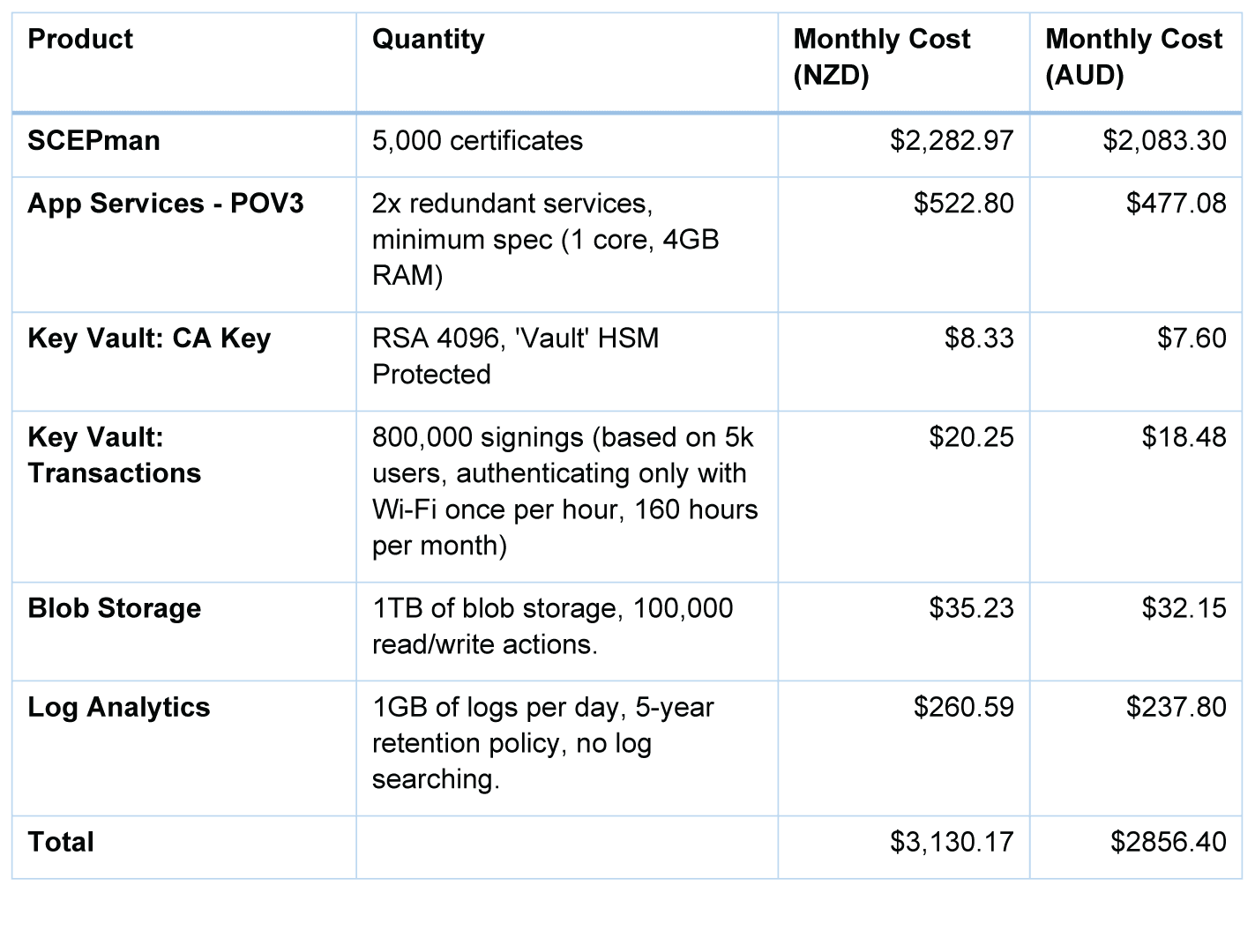Select the $237.80 AUD cost
This screenshot has height=952, width=1255.
tap(1176, 707)
